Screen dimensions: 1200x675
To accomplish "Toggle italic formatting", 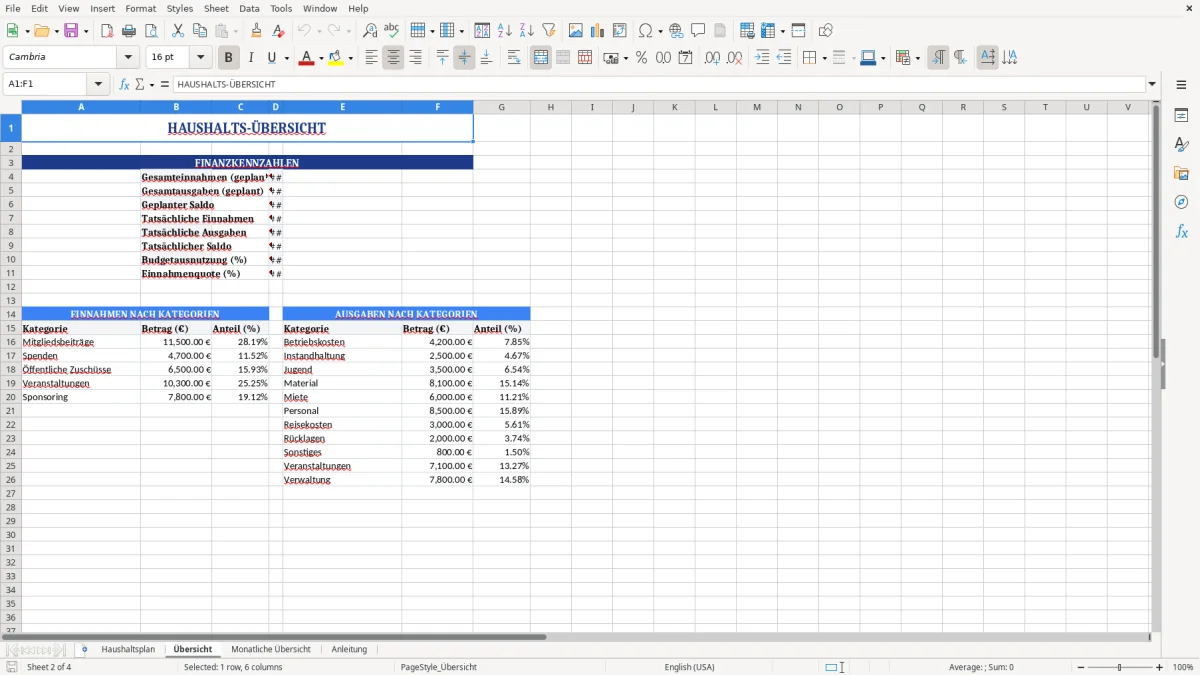I will (x=250, y=57).
